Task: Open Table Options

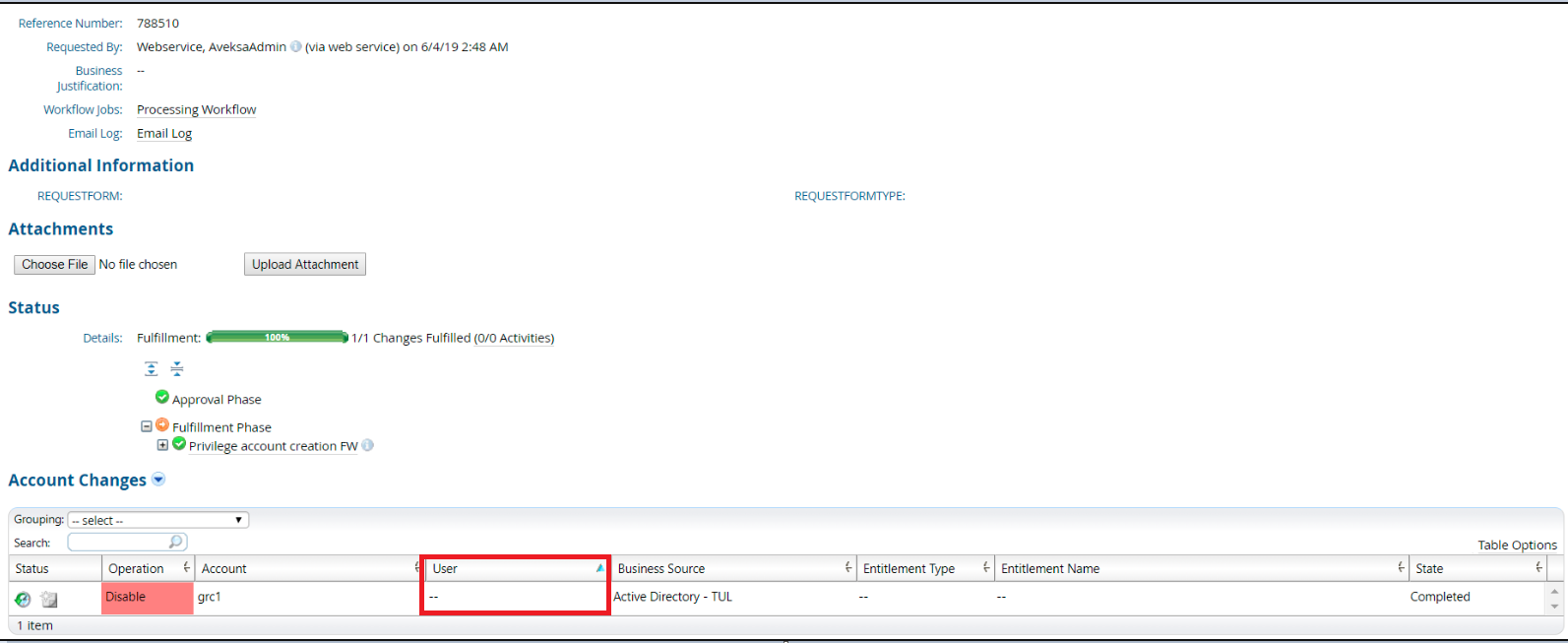Action: pyautogui.click(x=1517, y=545)
